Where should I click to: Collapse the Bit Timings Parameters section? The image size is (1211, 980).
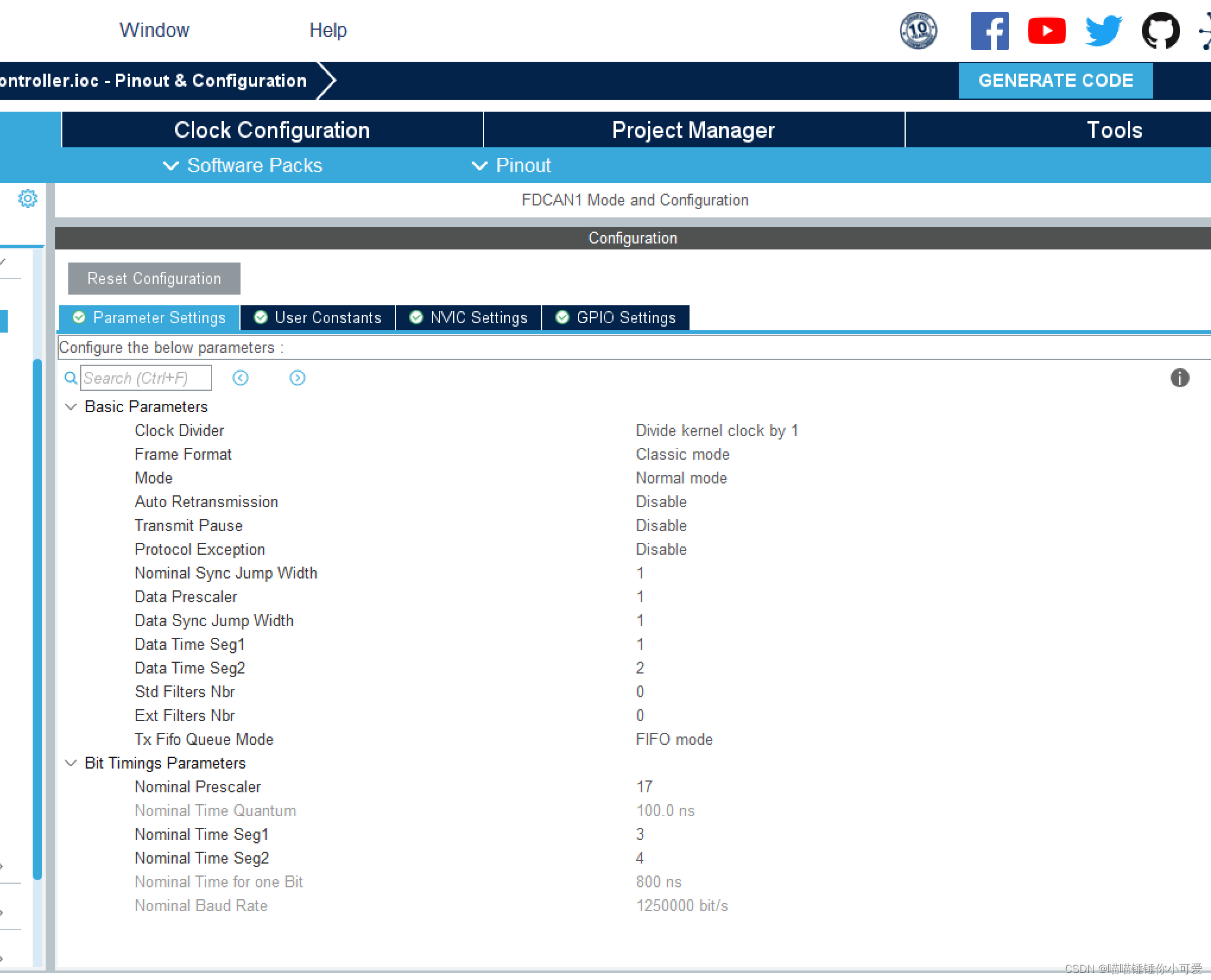71,763
